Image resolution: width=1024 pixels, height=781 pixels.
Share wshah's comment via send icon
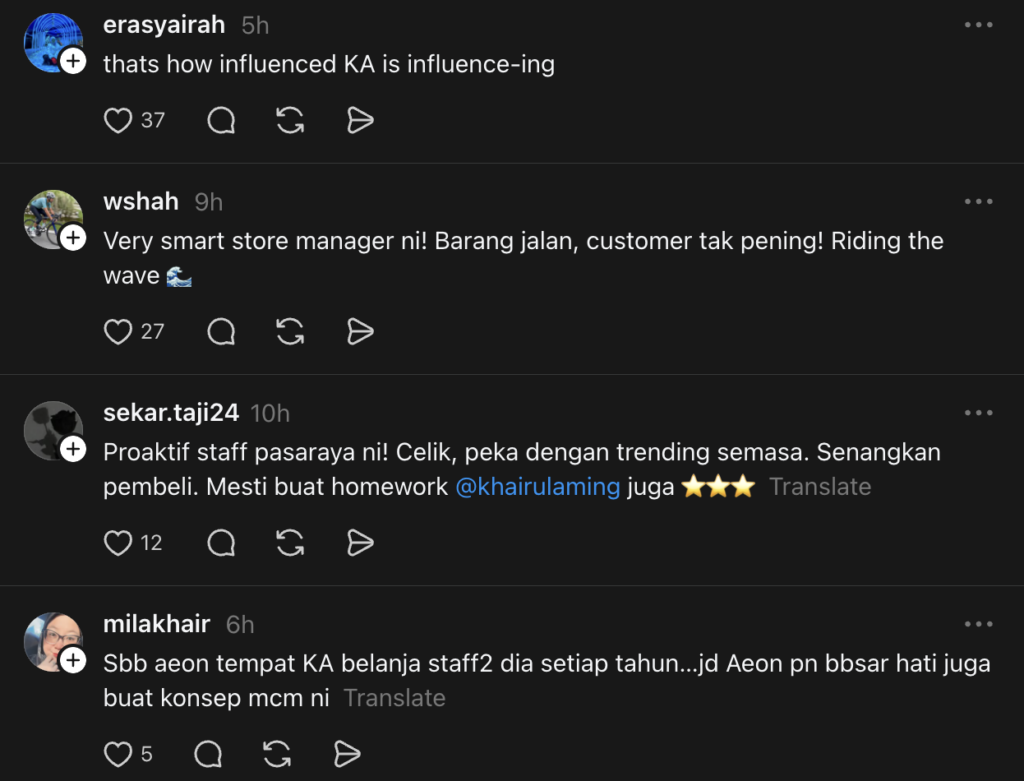point(359,332)
